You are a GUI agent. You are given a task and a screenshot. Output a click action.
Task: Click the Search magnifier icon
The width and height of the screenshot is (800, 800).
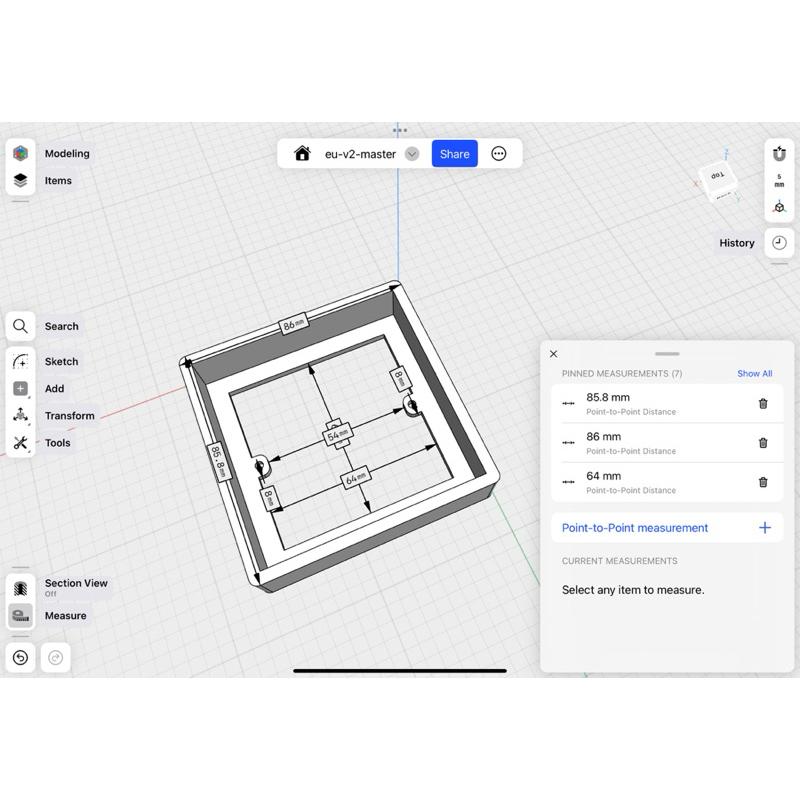pos(20,326)
